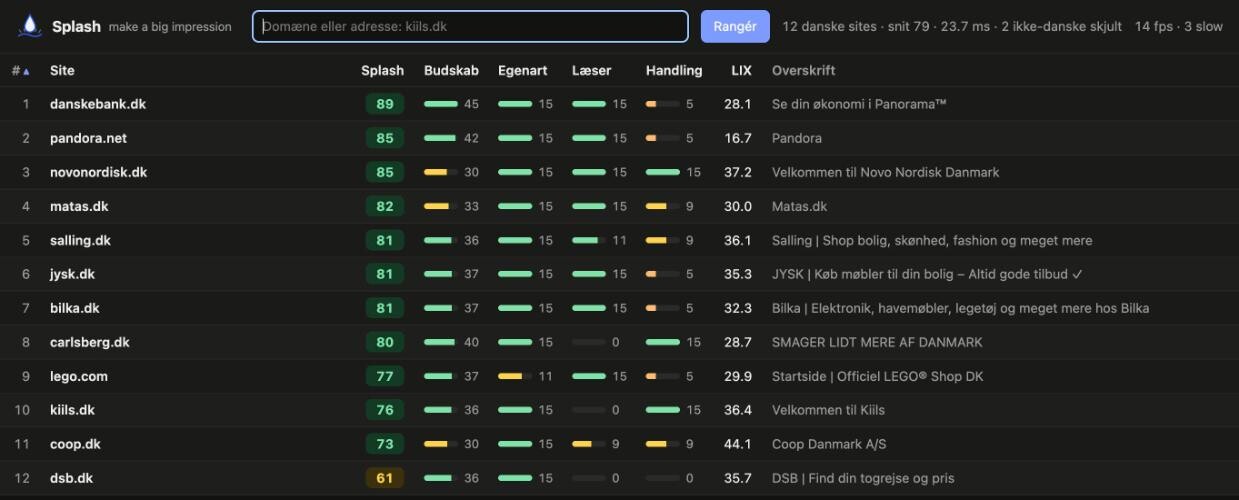Sort table by Site column header
This screenshot has width=1239, height=500.
coord(62,70)
